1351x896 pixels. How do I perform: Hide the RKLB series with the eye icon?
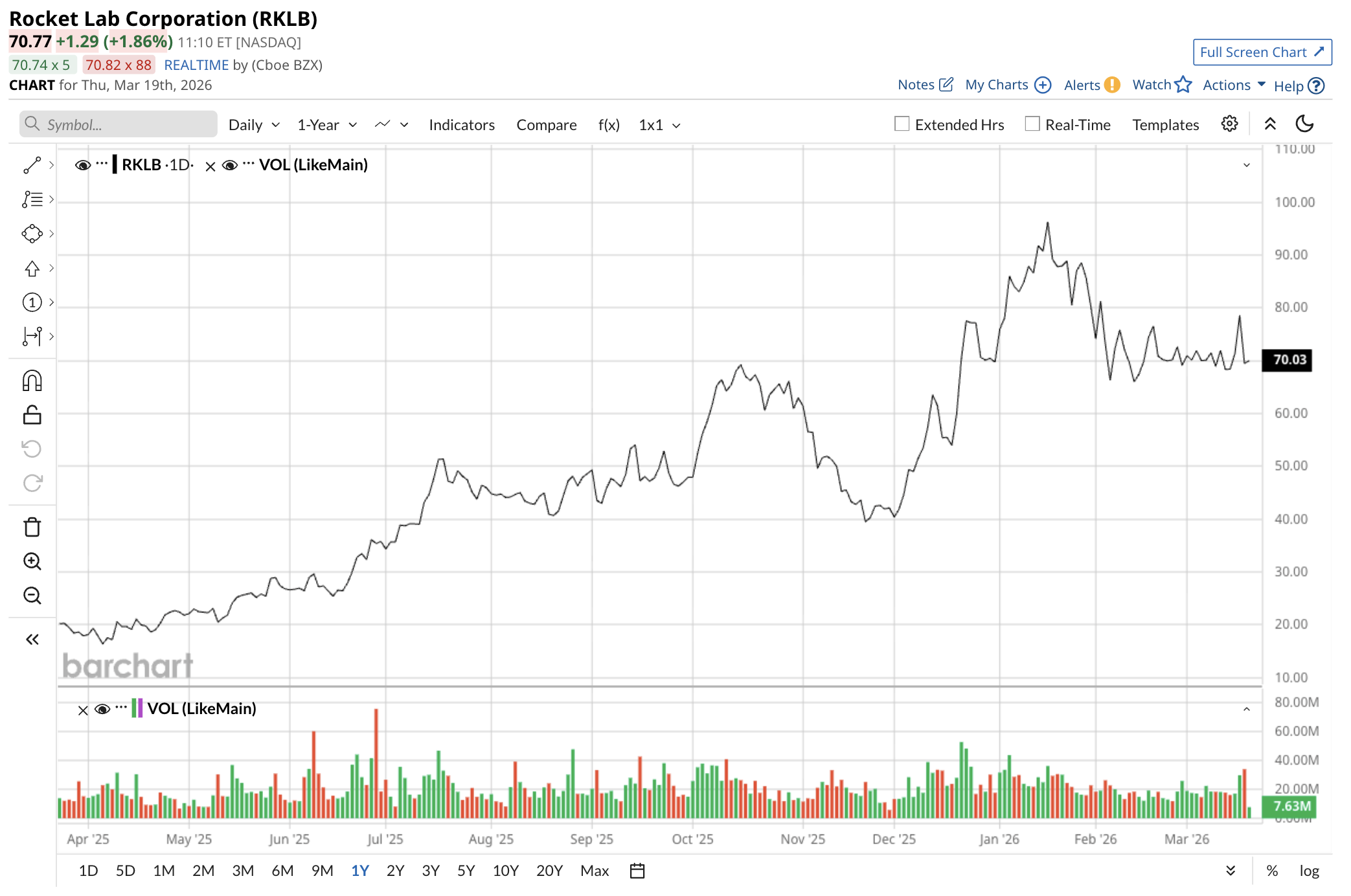click(82, 165)
